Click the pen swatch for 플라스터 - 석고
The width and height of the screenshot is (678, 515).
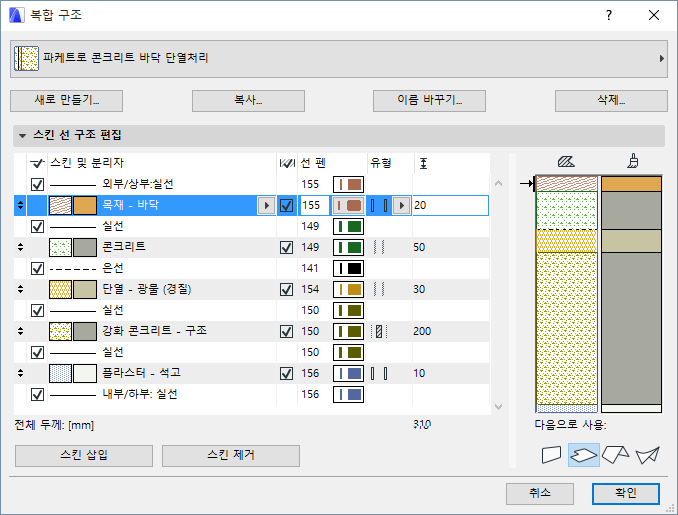click(x=348, y=374)
